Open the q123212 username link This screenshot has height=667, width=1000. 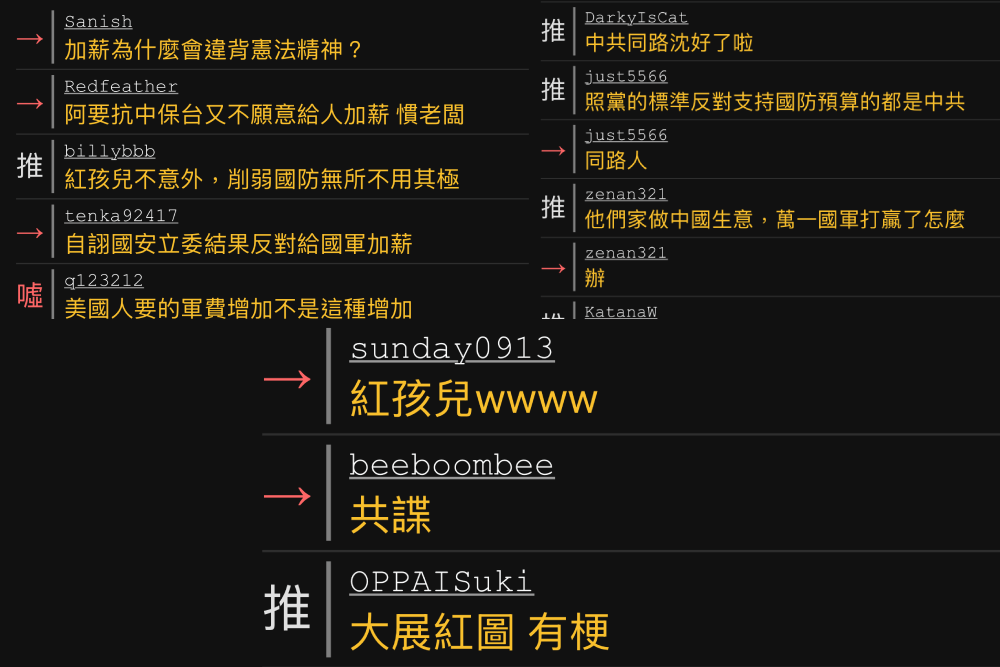[104, 281]
